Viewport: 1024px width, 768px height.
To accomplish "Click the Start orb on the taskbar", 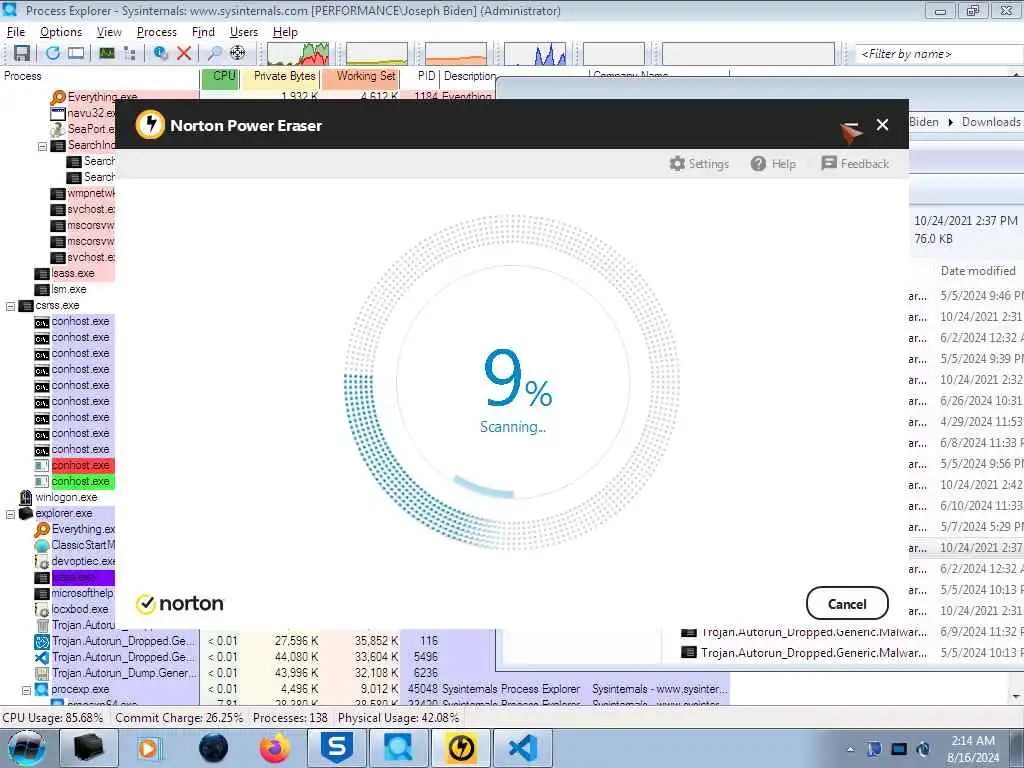I will point(26,748).
